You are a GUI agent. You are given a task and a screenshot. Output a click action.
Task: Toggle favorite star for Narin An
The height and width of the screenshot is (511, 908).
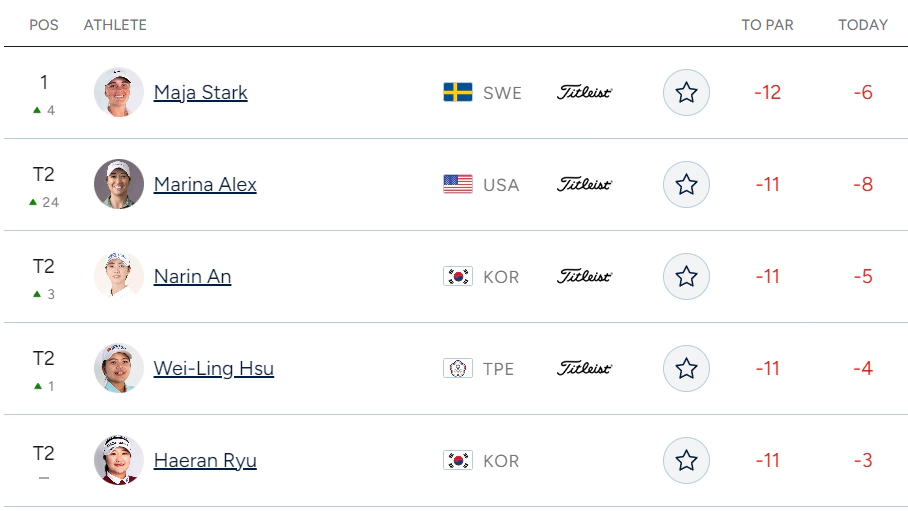pyautogui.click(x=686, y=276)
